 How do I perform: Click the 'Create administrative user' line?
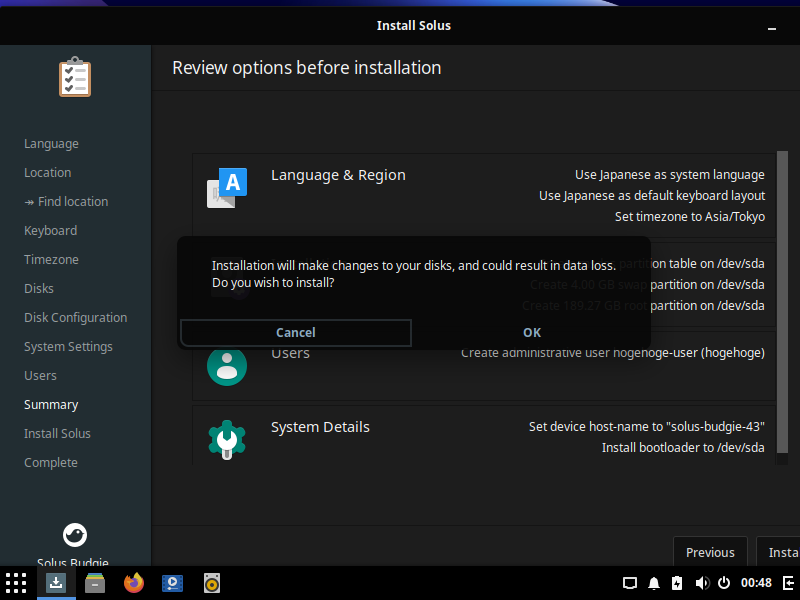pyautogui.click(x=613, y=353)
